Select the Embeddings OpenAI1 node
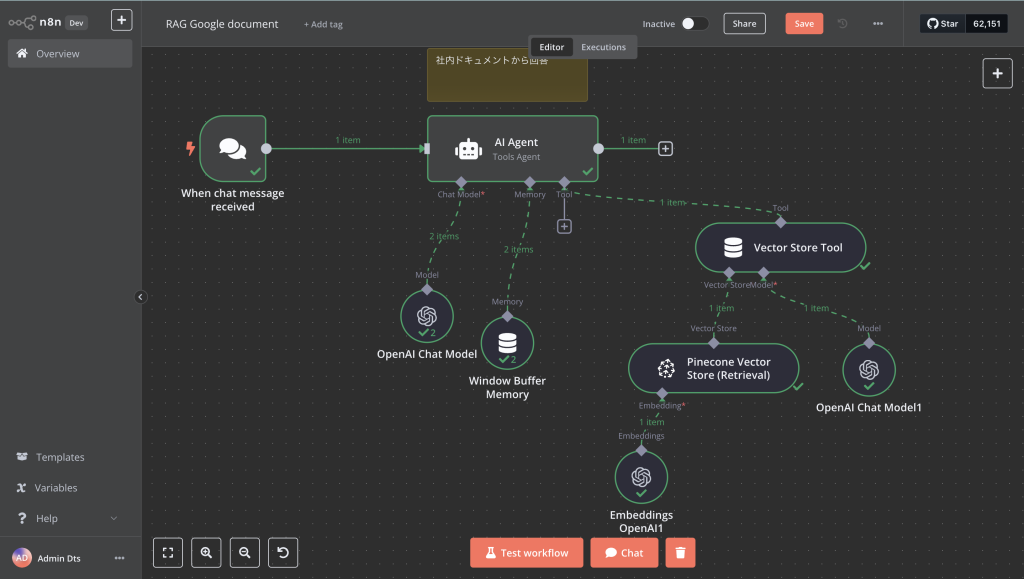 point(641,477)
